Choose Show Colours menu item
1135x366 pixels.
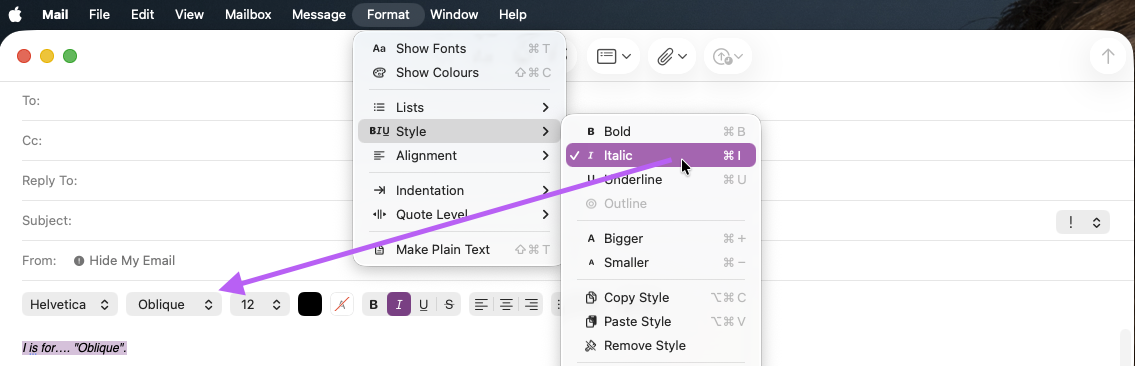[461, 72]
